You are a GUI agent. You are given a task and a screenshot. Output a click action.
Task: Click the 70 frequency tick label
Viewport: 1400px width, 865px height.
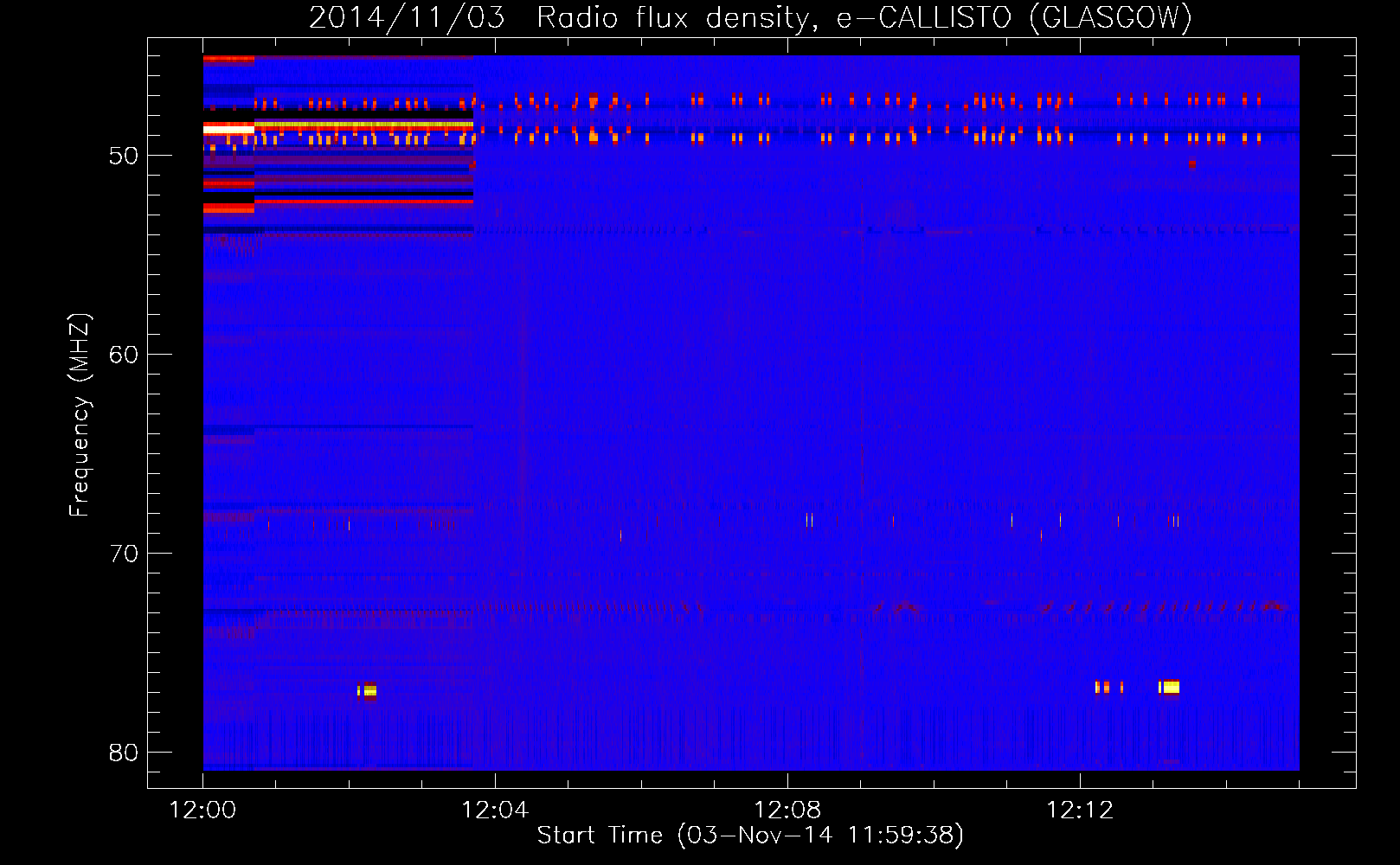124,554
